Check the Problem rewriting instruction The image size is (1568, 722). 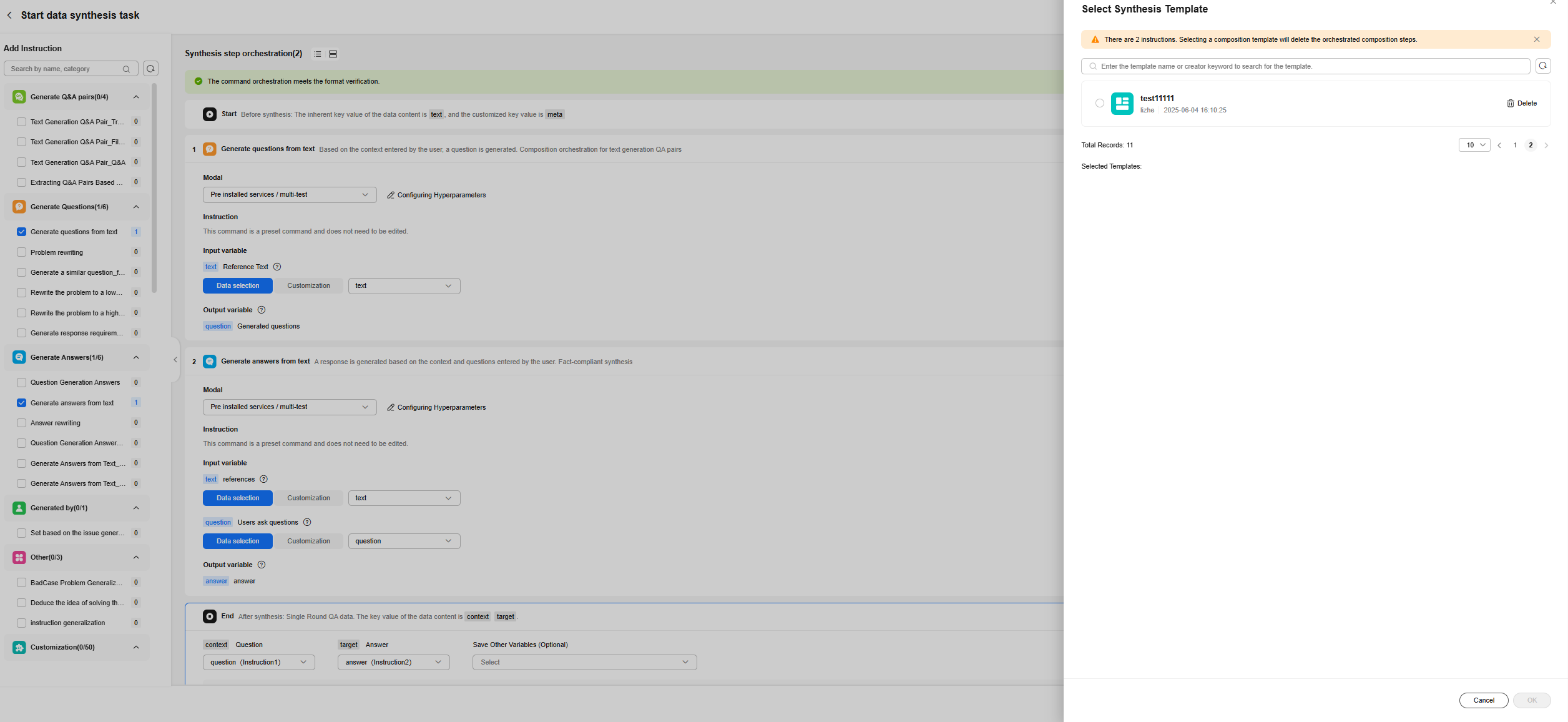(x=22, y=252)
